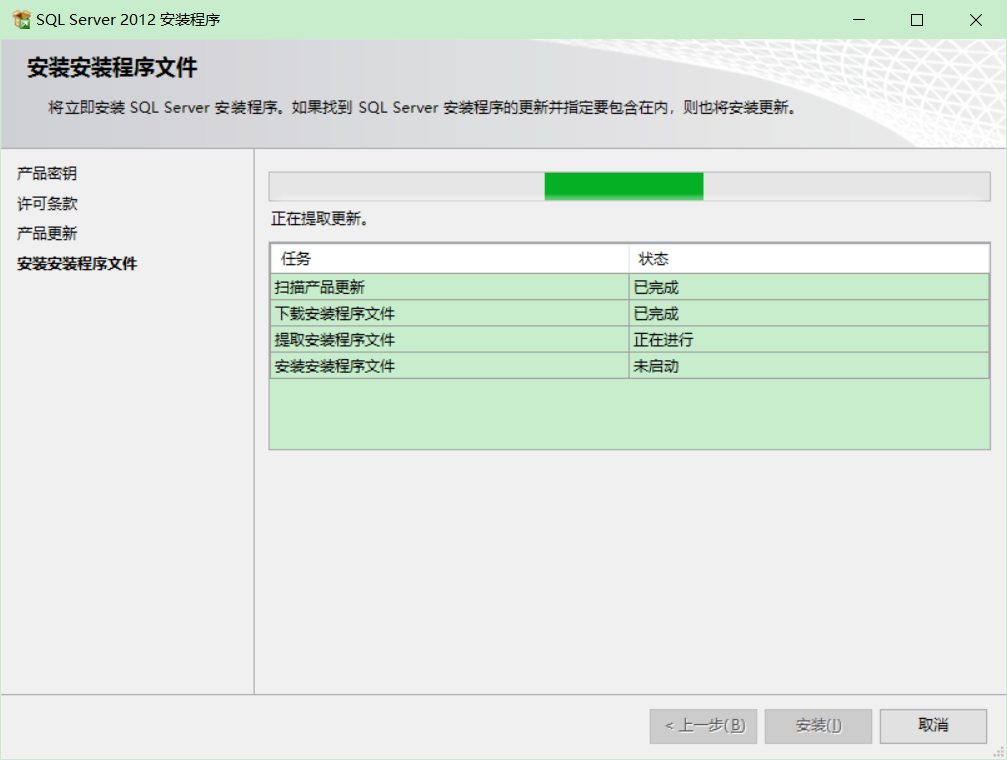This screenshot has height=760, width=1007.
Task: Cancel setup with the 取消 button
Action: point(933,726)
